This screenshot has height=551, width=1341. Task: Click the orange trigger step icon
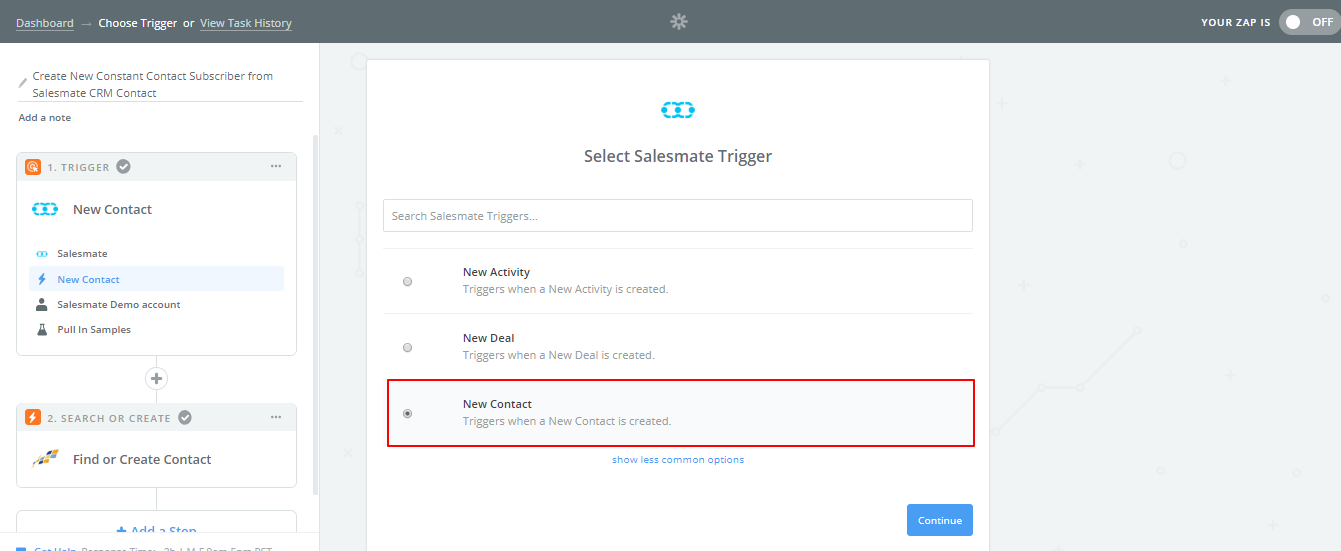[x=33, y=167]
